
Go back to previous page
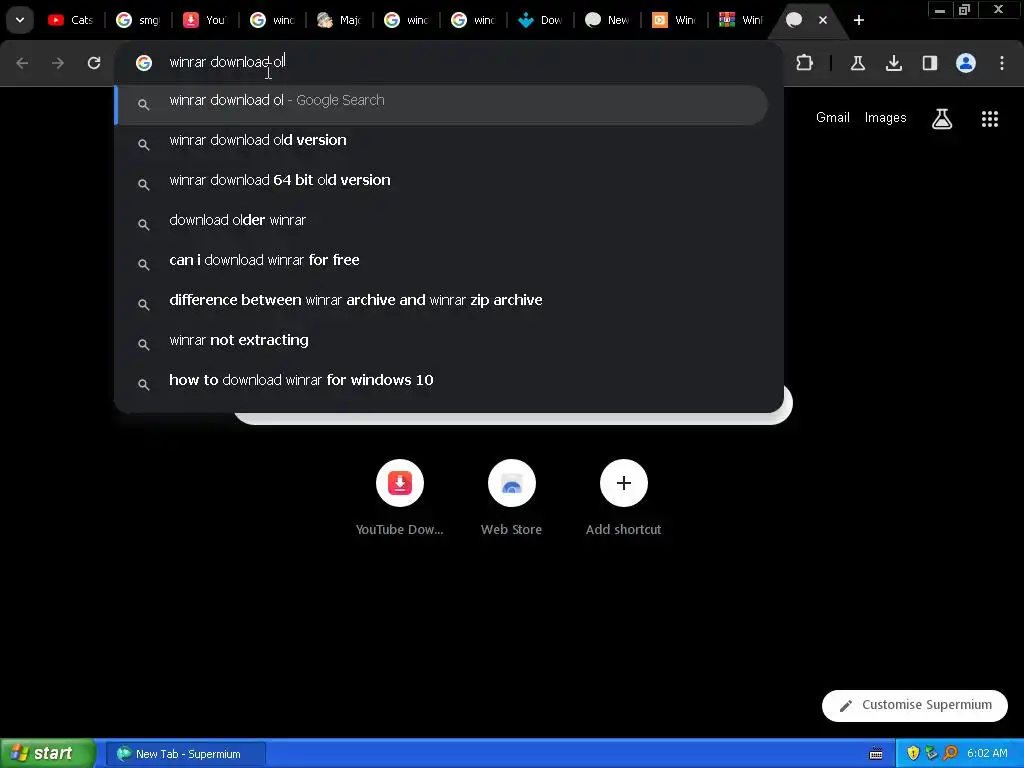[22, 63]
